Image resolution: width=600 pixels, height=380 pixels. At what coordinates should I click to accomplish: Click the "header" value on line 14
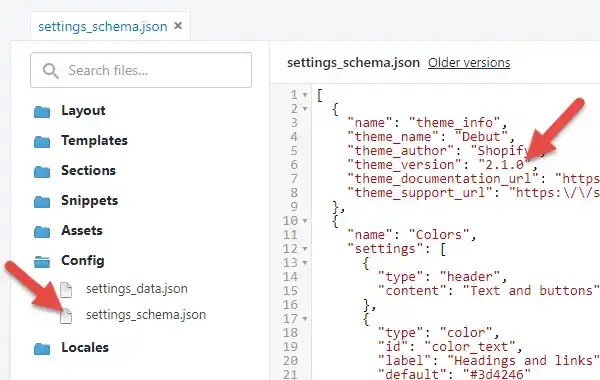pyautogui.click(x=470, y=277)
